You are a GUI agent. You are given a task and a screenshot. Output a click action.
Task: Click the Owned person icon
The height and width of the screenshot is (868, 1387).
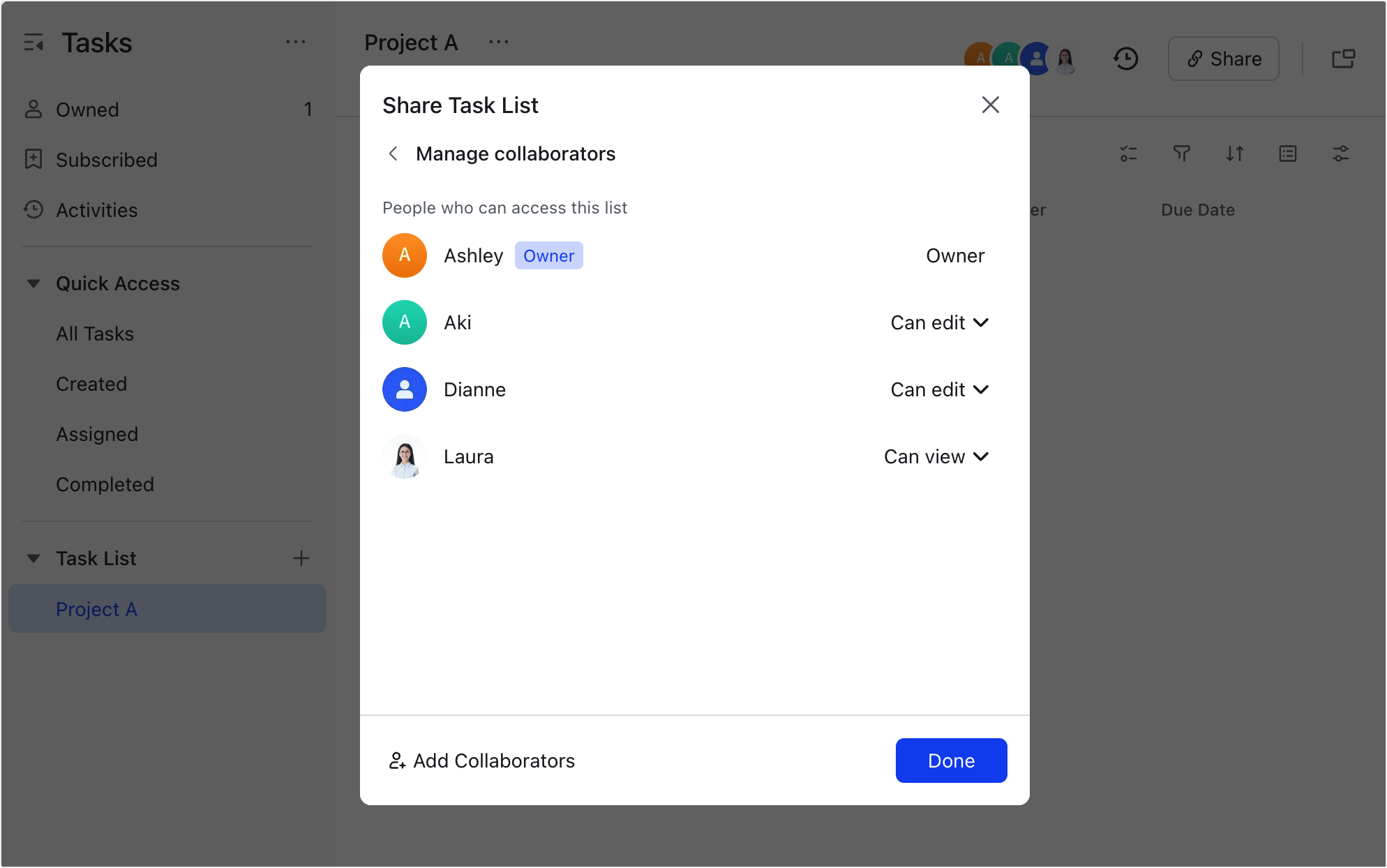(x=33, y=109)
